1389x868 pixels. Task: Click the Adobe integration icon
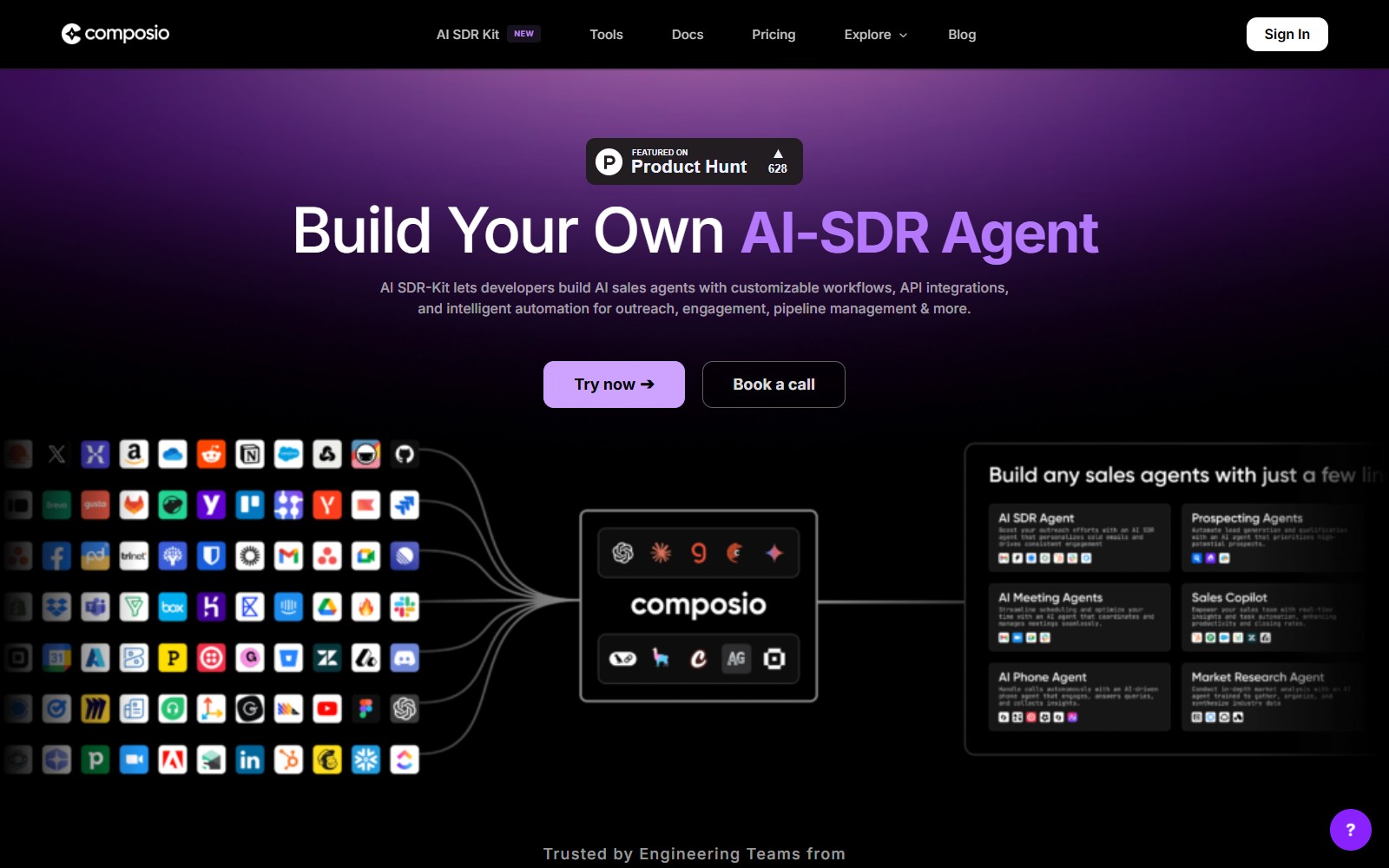click(173, 760)
